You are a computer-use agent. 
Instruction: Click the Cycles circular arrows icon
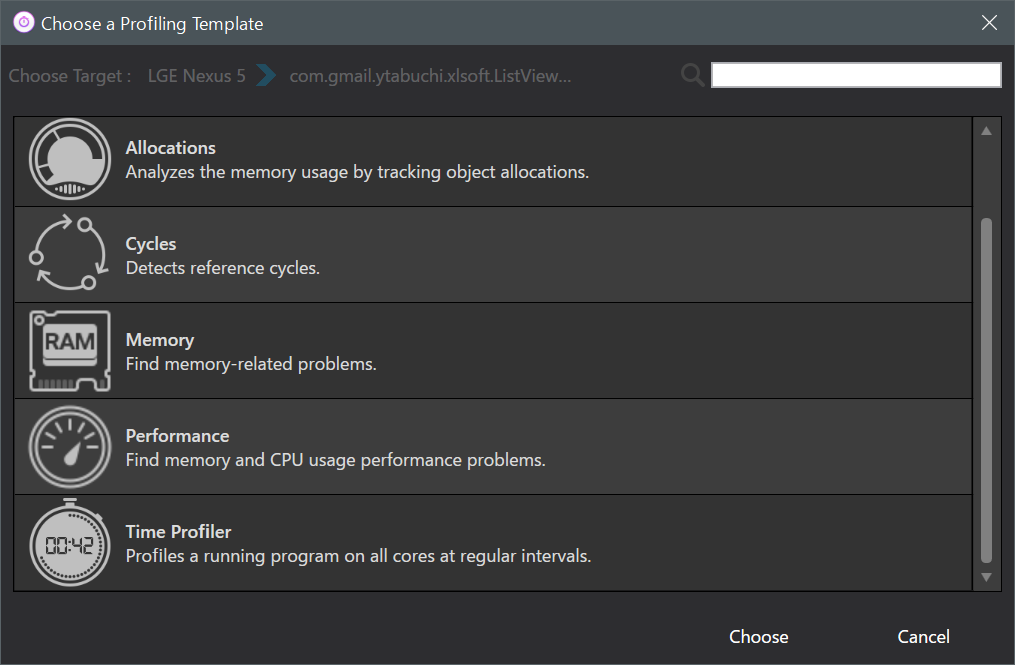(x=67, y=254)
